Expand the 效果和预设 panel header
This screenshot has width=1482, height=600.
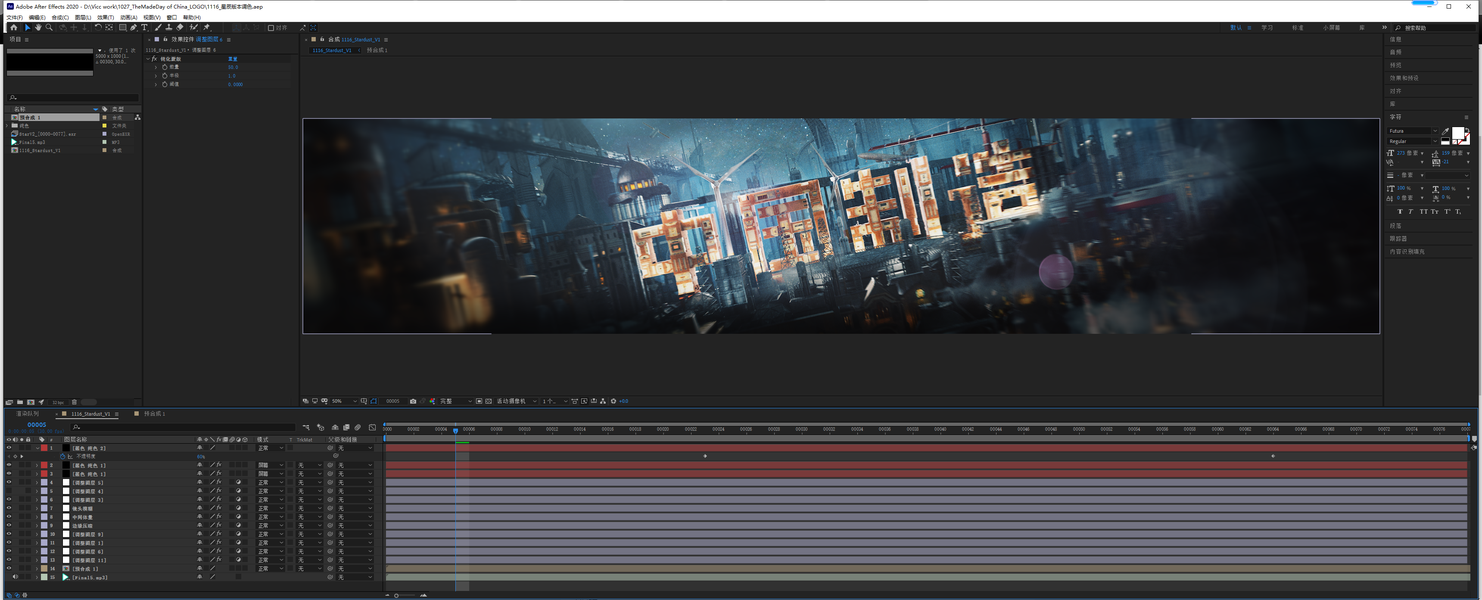point(1404,78)
